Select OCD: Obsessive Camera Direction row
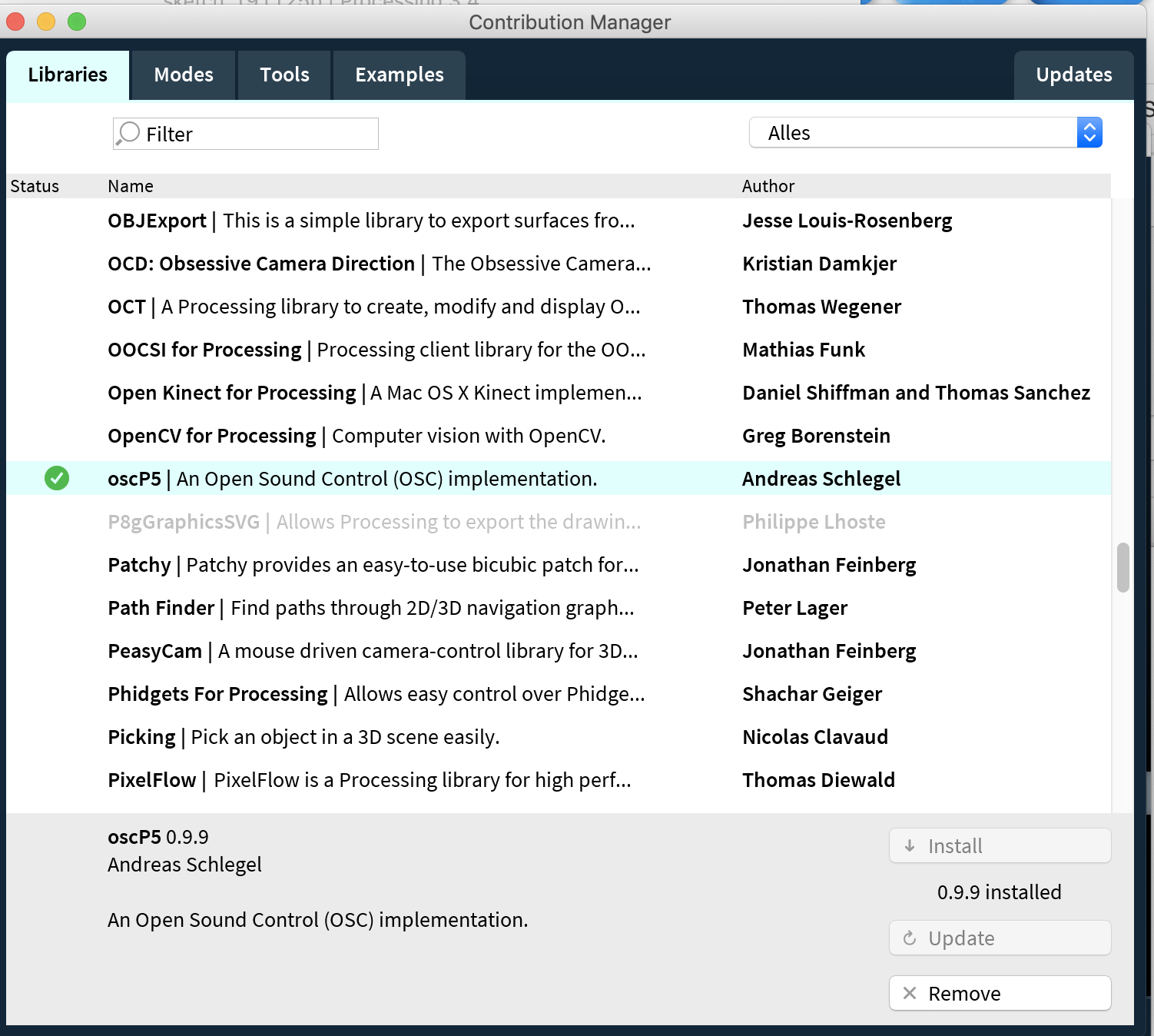 point(559,264)
